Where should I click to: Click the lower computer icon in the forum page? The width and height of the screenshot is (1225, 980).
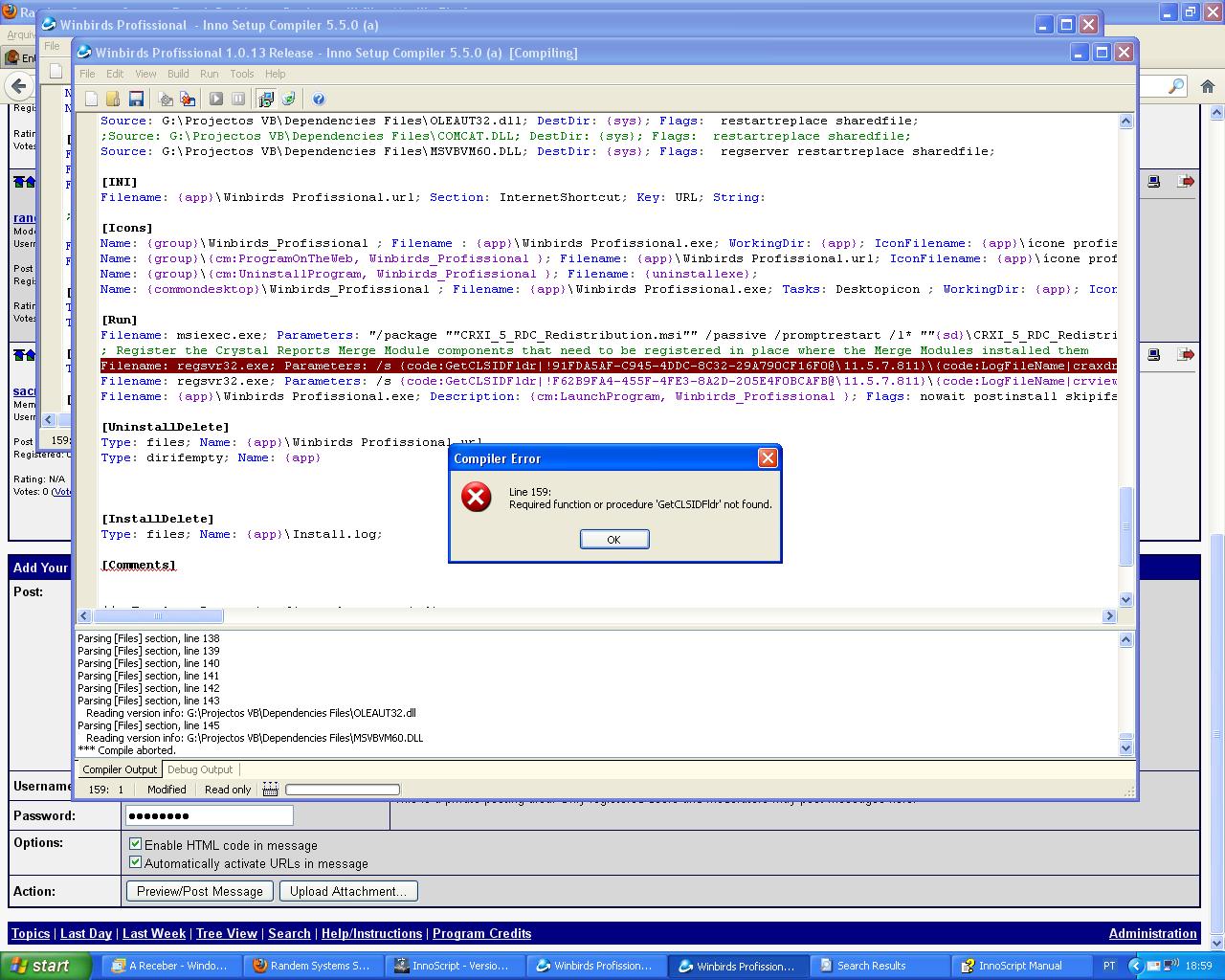tap(1154, 355)
